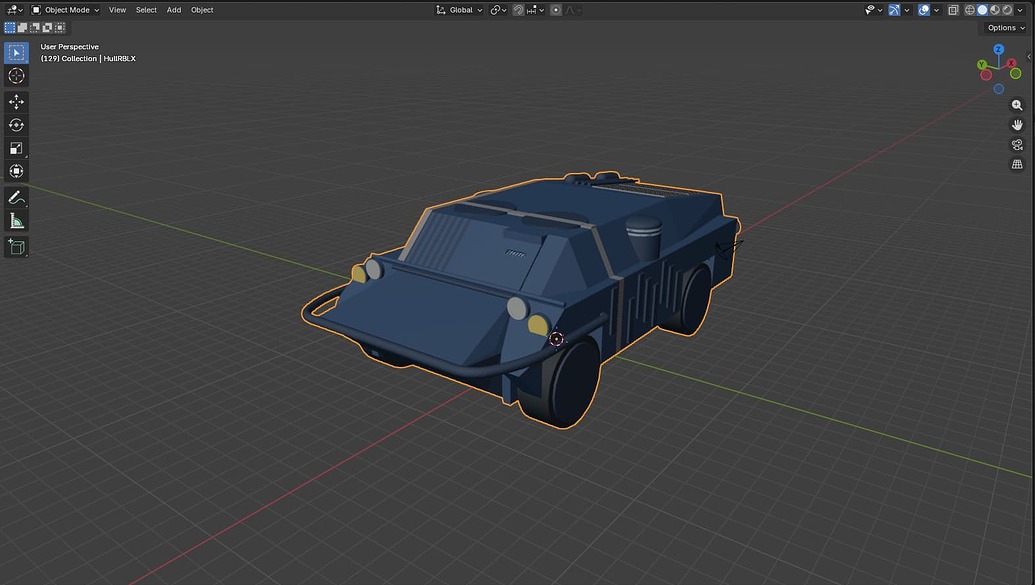Viewport: 1035px width, 585px height.
Task: Switch to Solid viewport shading
Action: point(982,10)
